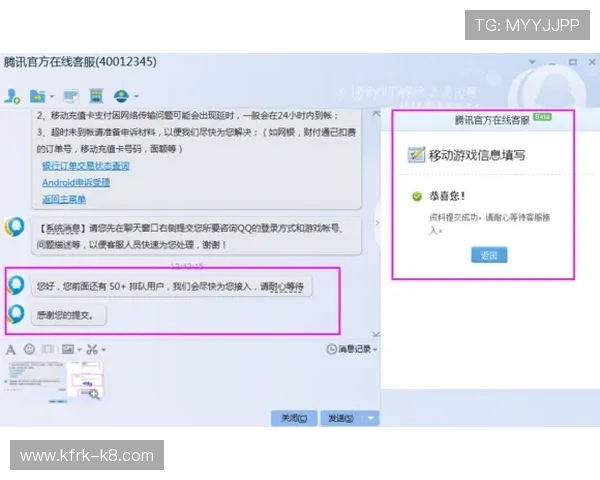The height and width of the screenshot is (480, 600).
Task: Click the 恭喜您! success text
Action: [x=447, y=196]
